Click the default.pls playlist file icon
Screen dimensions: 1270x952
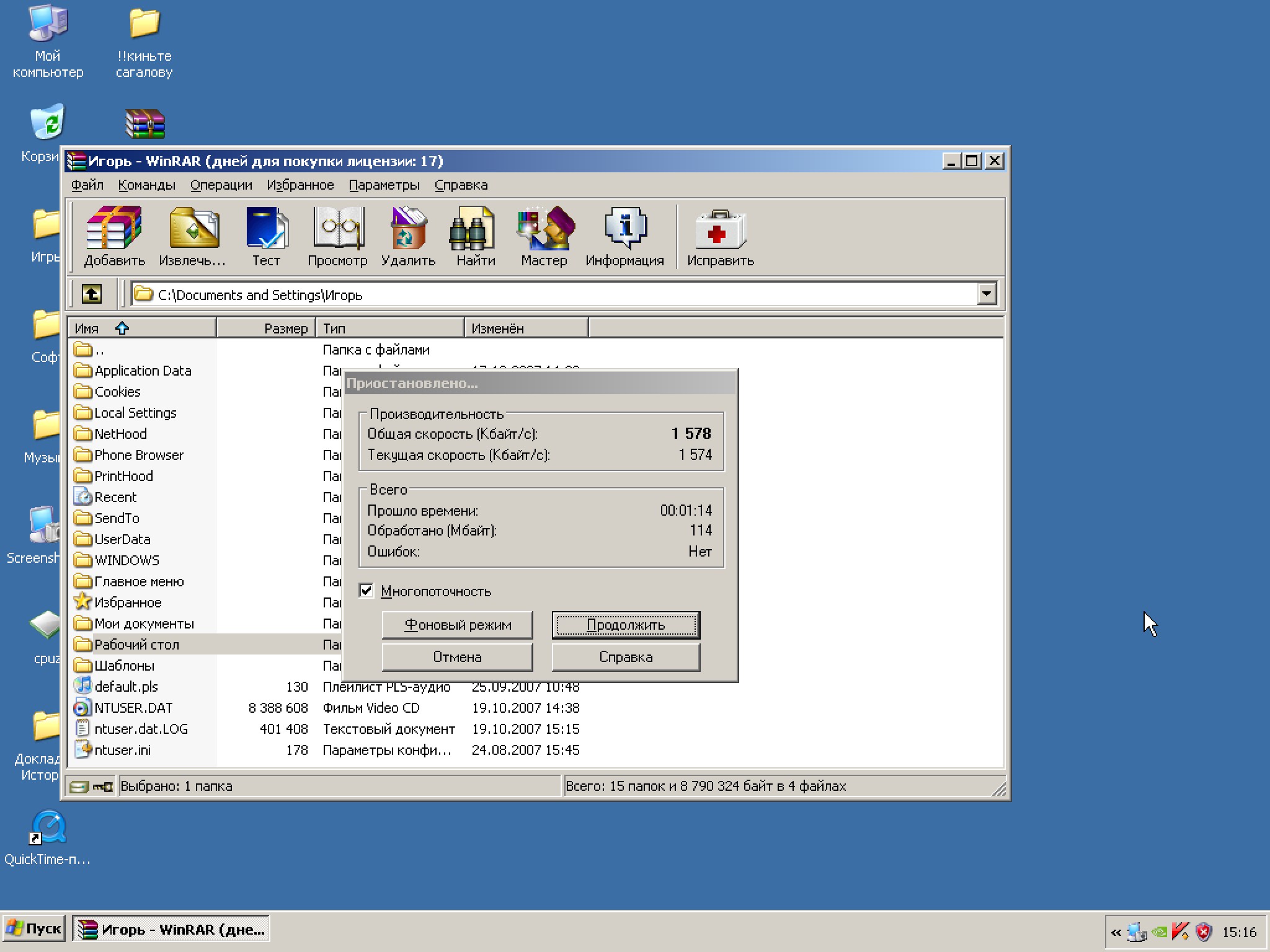tap(82, 686)
